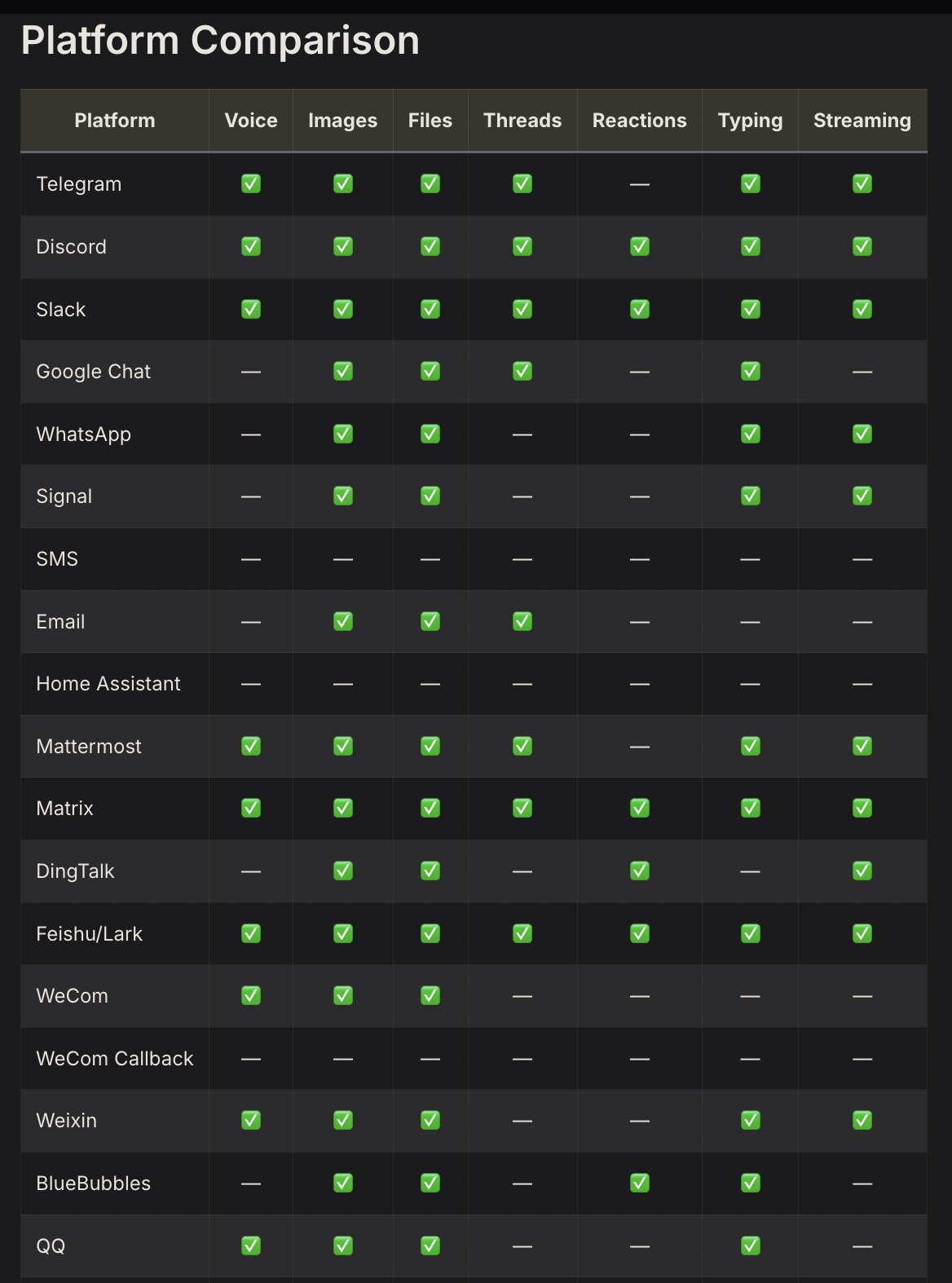The height and width of the screenshot is (1283, 952).
Task: Click the BlueBubbles Reactions checkmark
Action: [640, 1183]
